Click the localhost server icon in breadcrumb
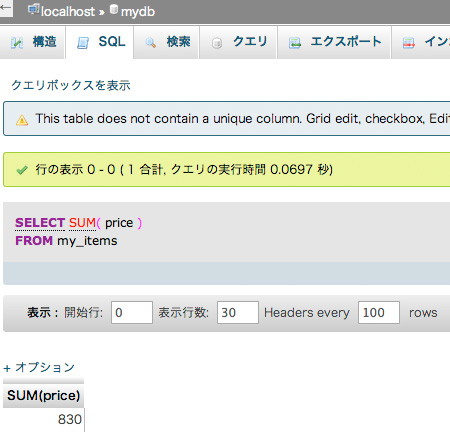The height and width of the screenshot is (438, 450). (34, 10)
